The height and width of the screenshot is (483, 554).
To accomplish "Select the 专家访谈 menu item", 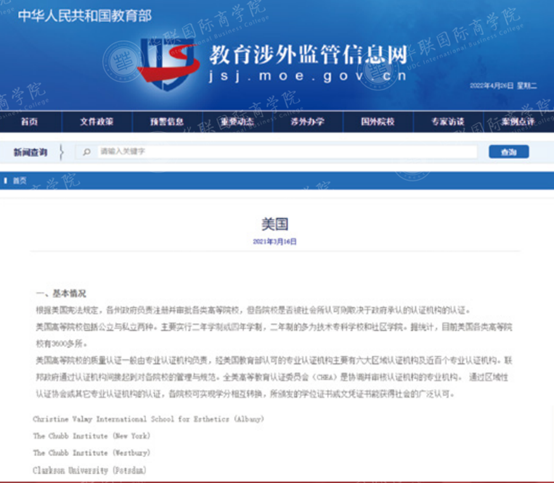I will coord(448,122).
